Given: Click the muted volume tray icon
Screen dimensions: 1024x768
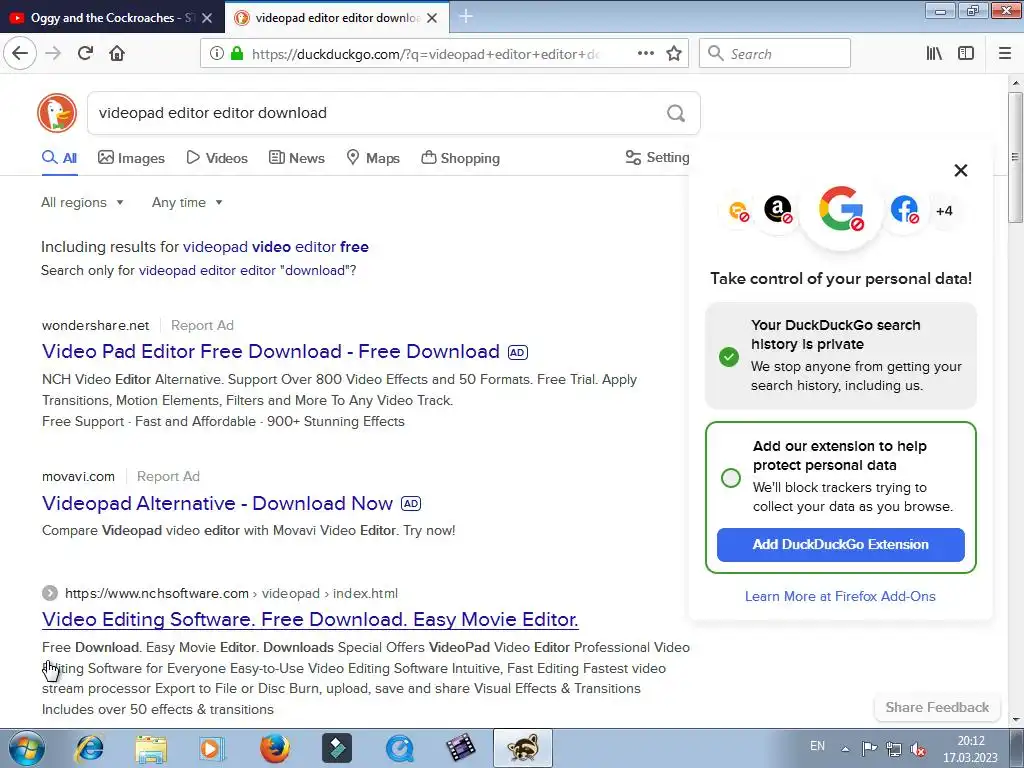Looking at the screenshot, I should (918, 748).
